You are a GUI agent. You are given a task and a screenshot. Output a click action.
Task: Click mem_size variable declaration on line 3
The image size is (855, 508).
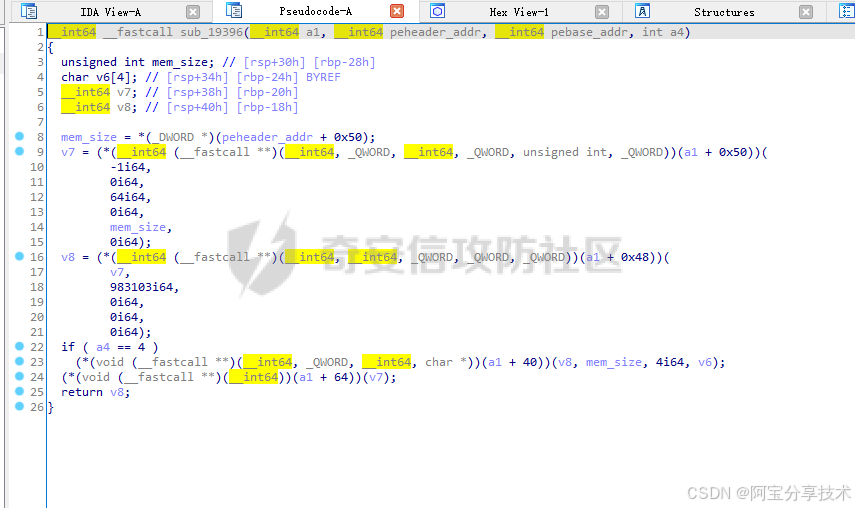click(179, 62)
